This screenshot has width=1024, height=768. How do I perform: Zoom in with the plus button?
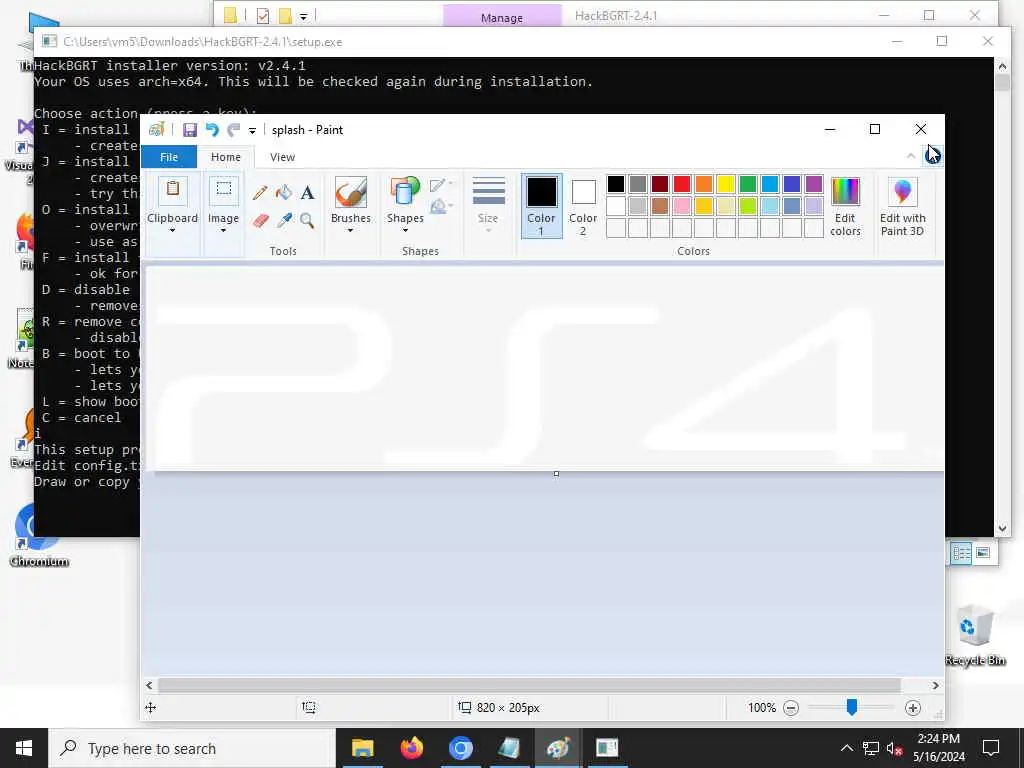pos(913,708)
